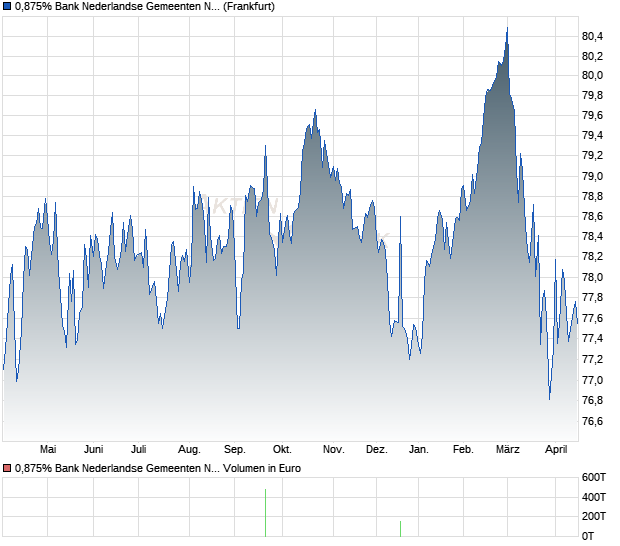Click the 'Jan.' month axis label
620x546 pixels.
419,450
